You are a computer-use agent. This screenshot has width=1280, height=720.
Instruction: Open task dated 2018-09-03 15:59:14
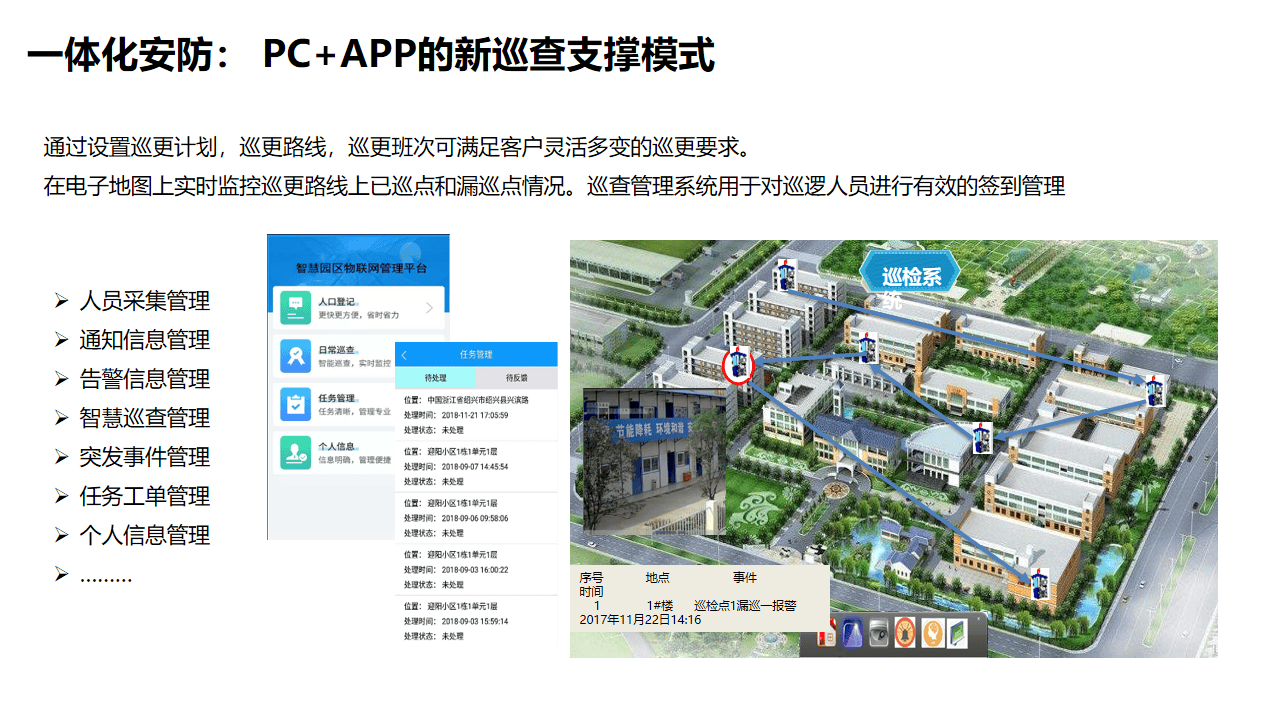click(x=476, y=621)
